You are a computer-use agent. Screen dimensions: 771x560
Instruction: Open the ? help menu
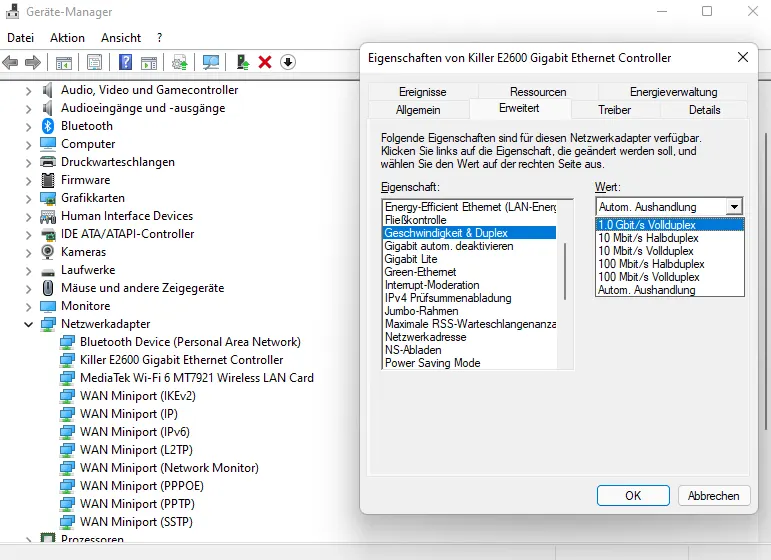(x=160, y=38)
